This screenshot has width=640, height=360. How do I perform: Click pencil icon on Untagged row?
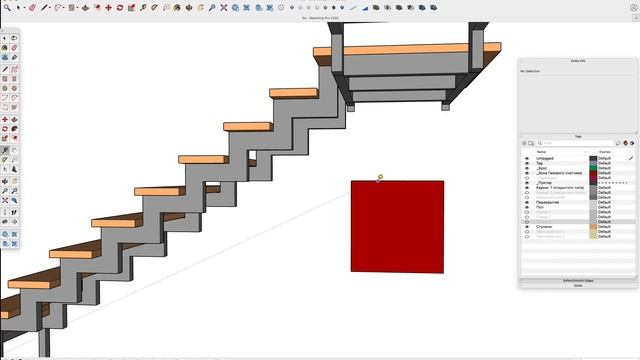pos(631,158)
